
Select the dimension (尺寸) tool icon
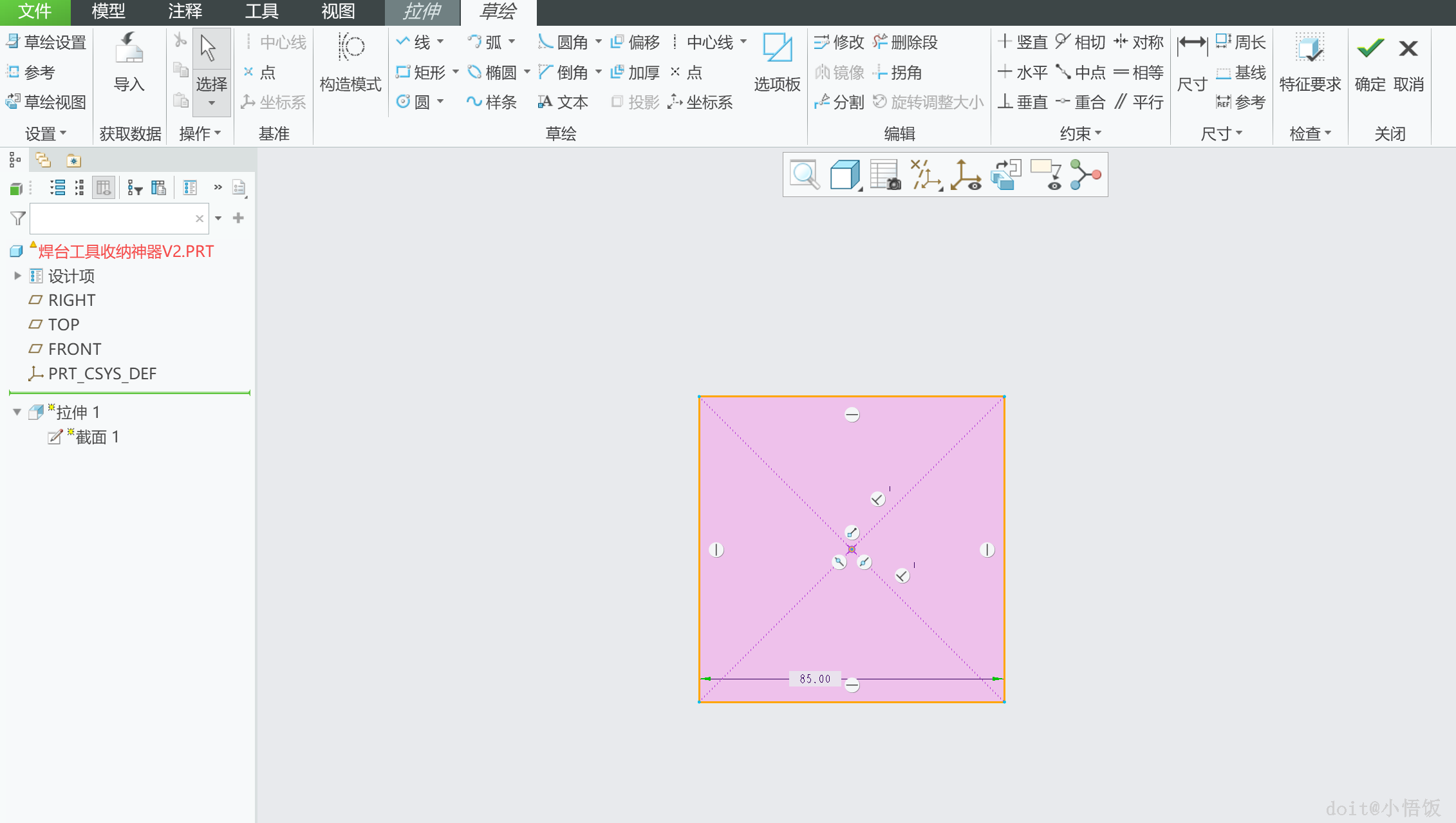[1191, 45]
